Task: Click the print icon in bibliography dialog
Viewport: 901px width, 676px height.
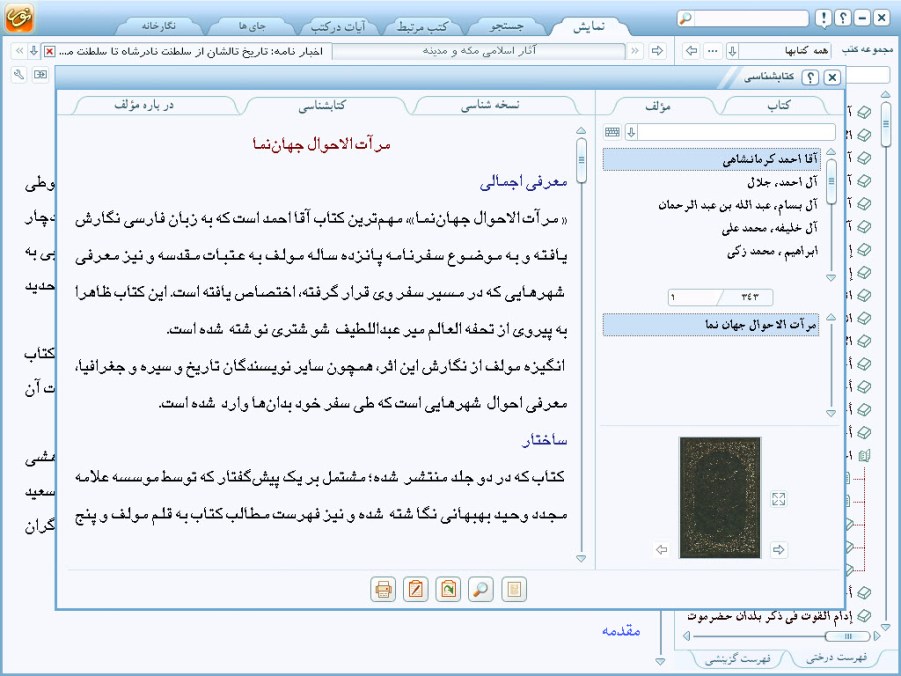Action: pos(383,590)
